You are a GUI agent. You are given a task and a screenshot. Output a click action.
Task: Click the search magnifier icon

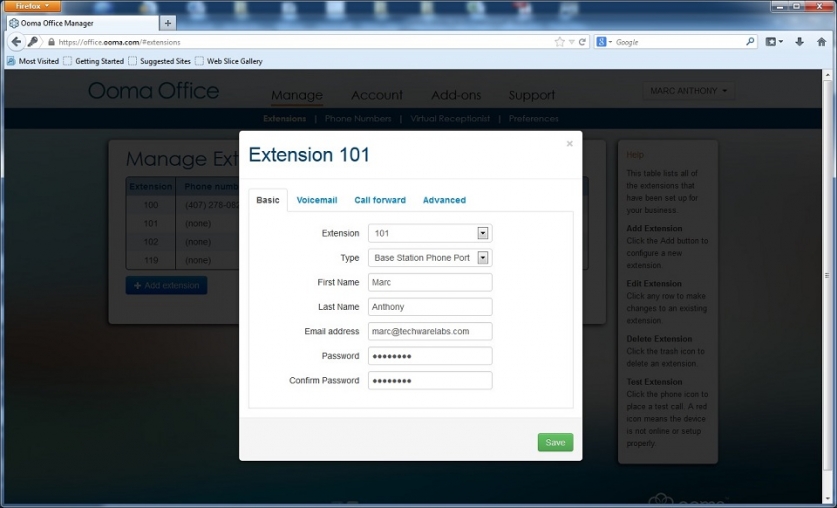click(x=750, y=41)
